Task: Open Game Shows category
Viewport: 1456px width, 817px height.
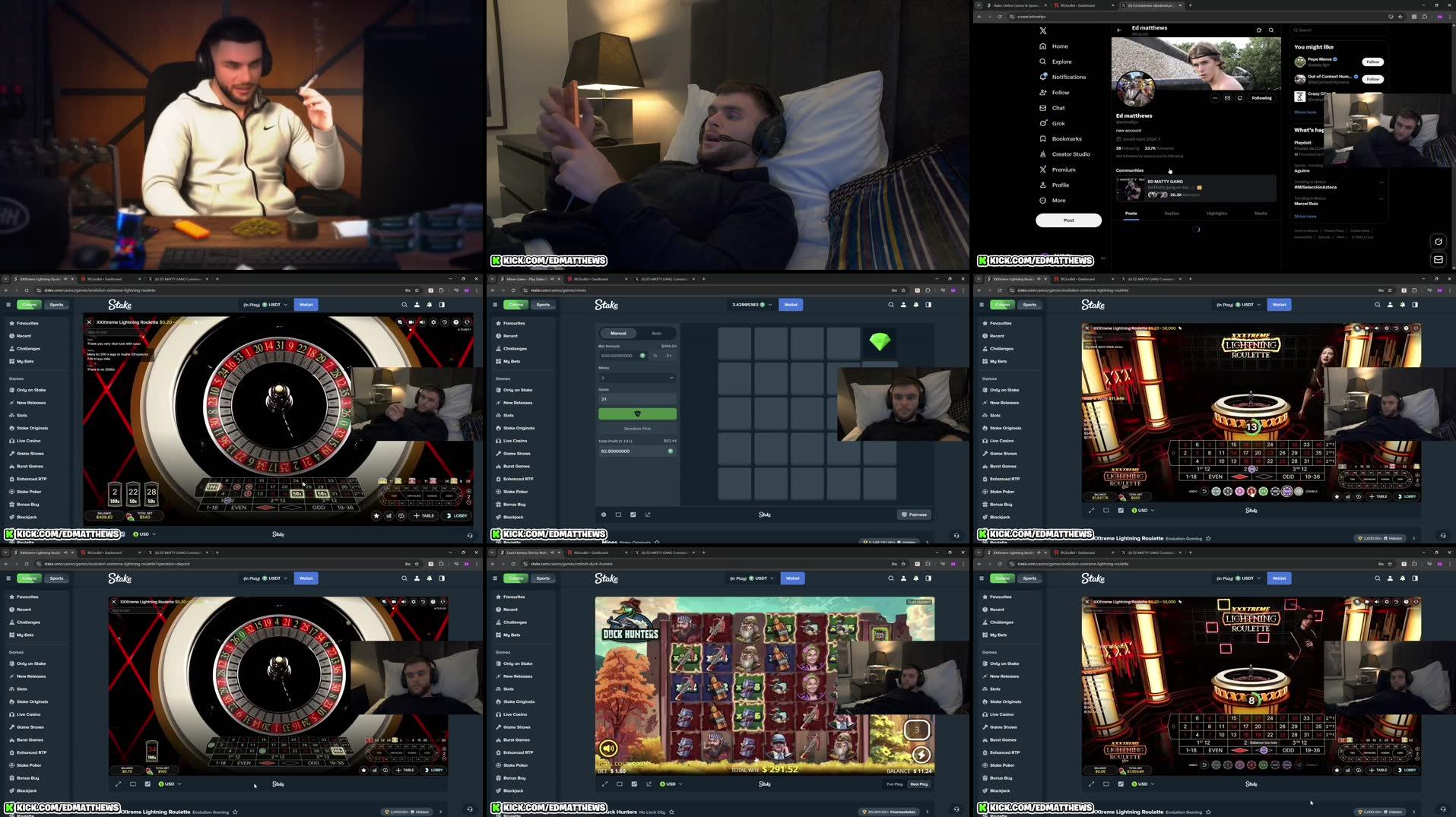Action: pyautogui.click(x=30, y=453)
